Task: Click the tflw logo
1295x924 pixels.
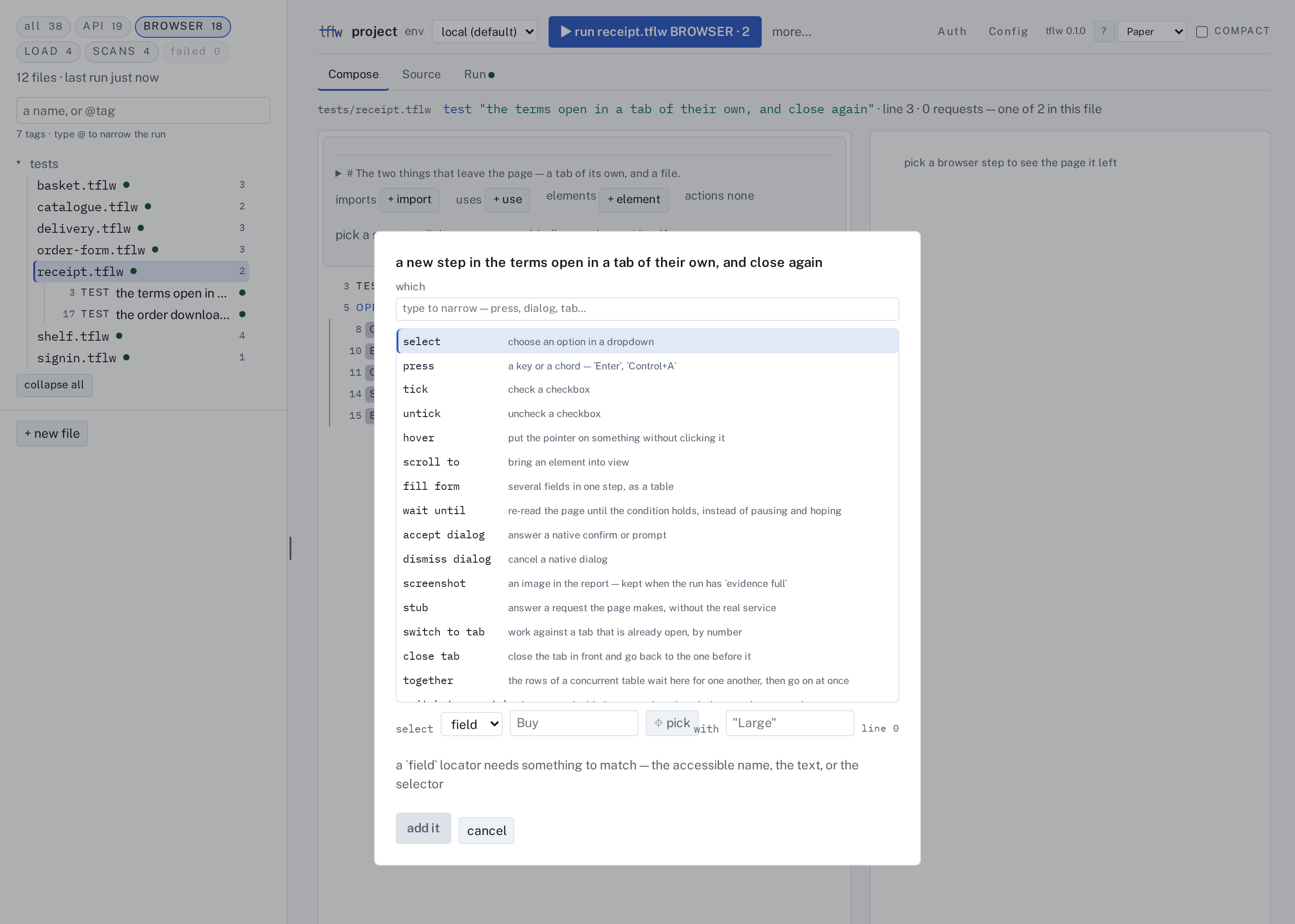Action: click(331, 31)
